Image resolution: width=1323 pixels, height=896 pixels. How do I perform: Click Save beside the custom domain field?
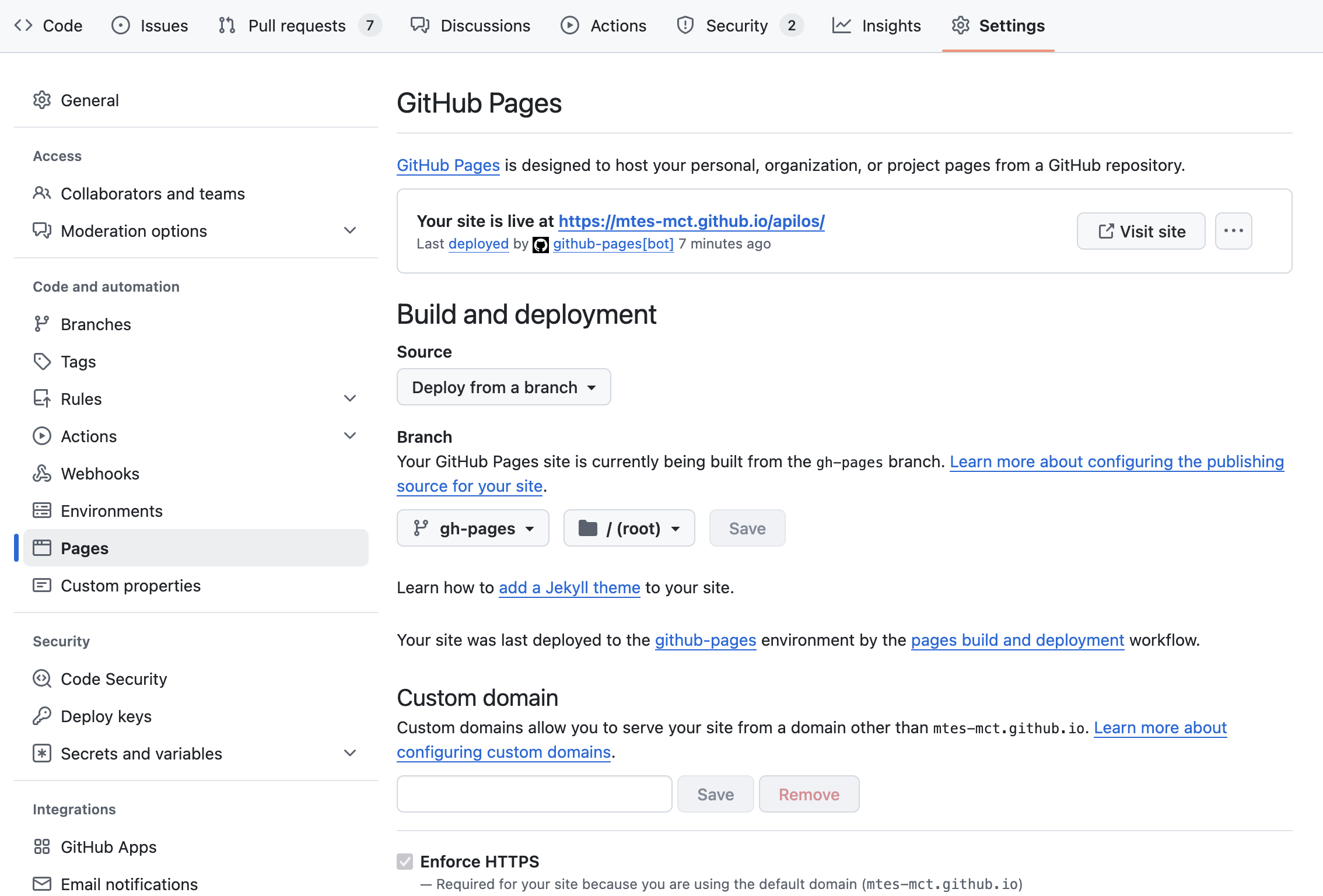coord(716,794)
